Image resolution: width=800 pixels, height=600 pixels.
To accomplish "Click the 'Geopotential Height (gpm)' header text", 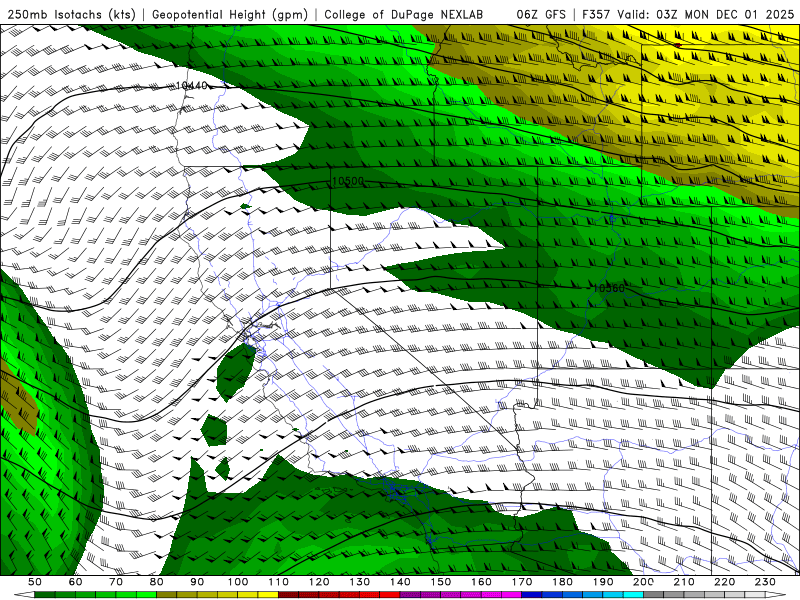I will click(x=230, y=14).
